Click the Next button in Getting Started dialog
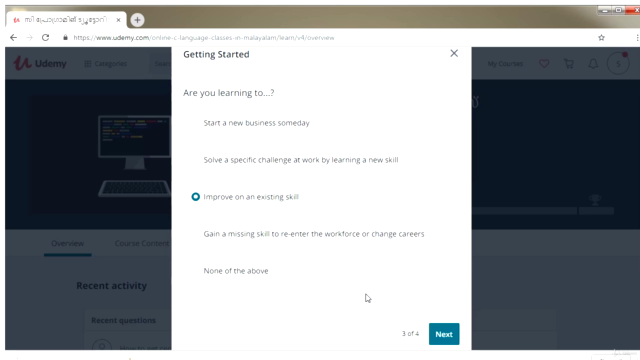Screen dimensions: 640x360 point(444,334)
